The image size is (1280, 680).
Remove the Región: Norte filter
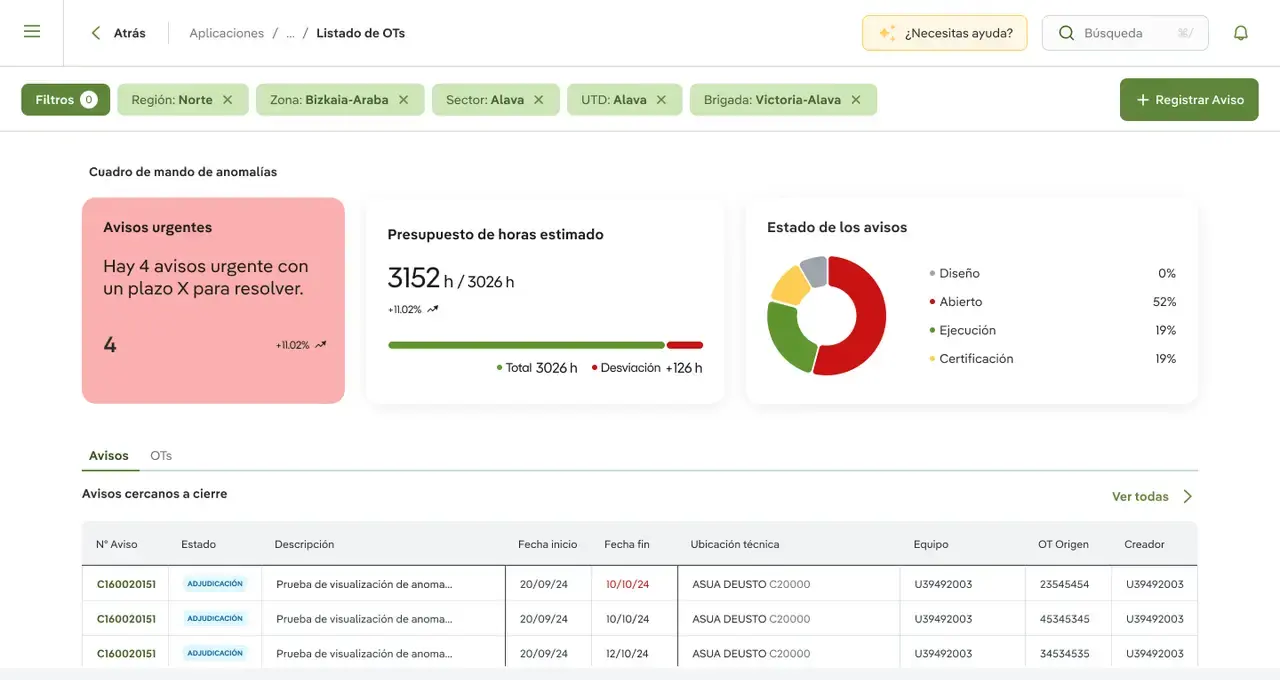228,100
